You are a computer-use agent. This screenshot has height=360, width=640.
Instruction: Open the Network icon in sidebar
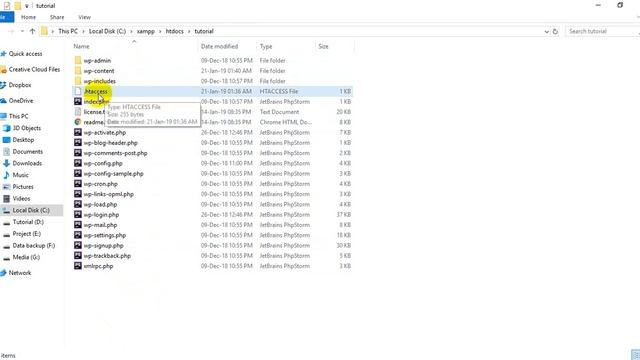tap(3, 273)
